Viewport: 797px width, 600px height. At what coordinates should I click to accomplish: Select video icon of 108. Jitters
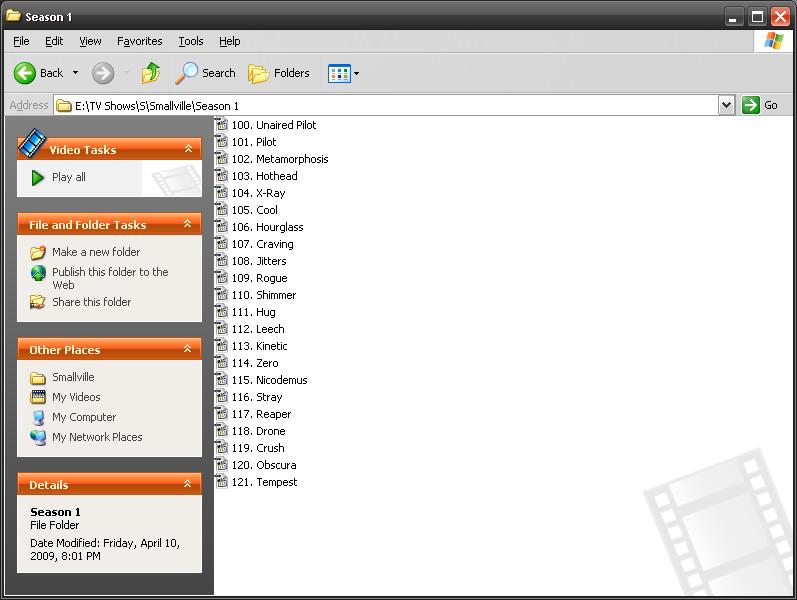point(221,260)
